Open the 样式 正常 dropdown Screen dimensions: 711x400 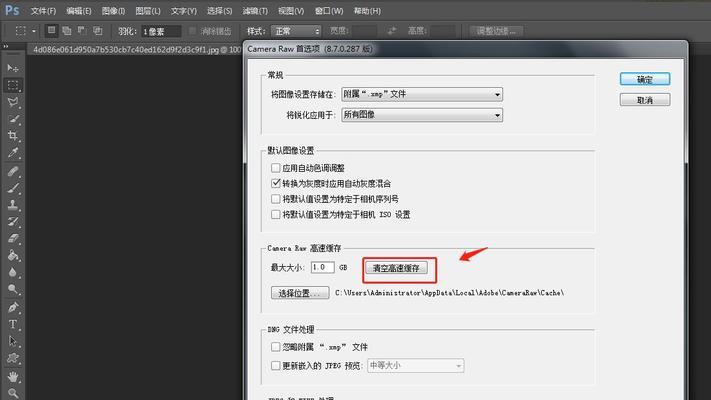[296, 31]
